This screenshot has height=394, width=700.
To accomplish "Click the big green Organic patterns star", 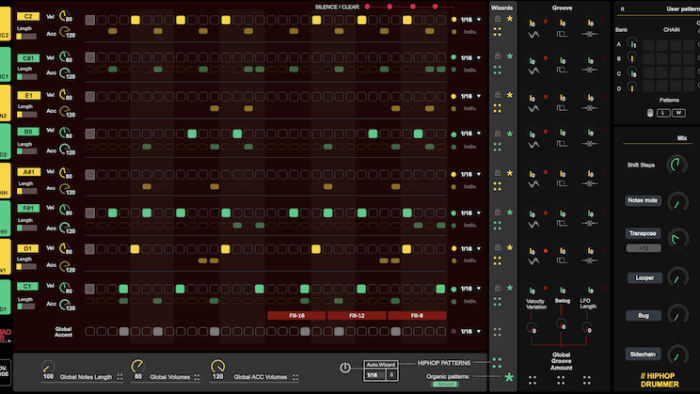I will [509, 377].
